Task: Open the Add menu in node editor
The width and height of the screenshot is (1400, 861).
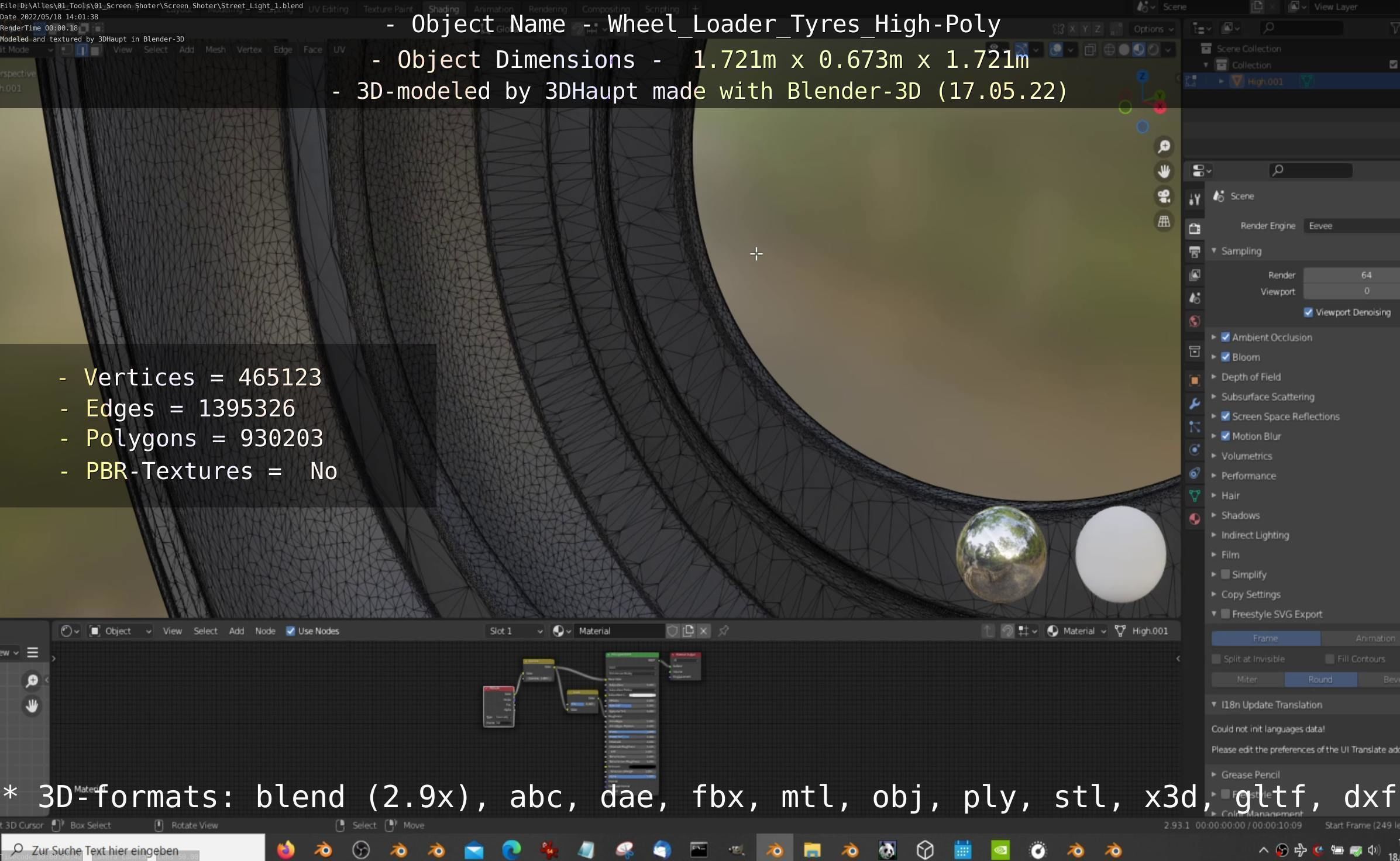Action: coord(236,631)
